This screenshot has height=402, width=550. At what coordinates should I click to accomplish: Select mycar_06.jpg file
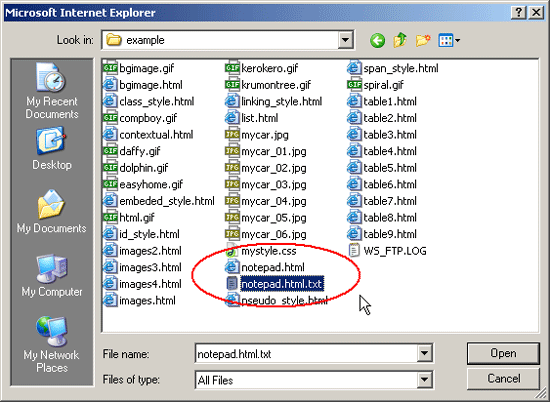tap(266, 234)
